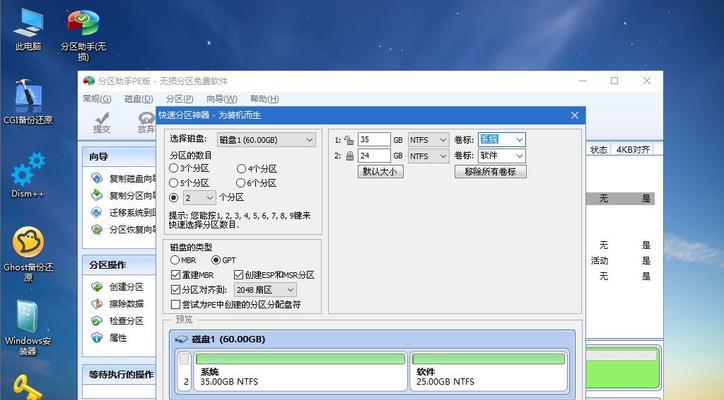Open Windows安装器 desktop icon
This screenshot has width=724, height=400.
(28, 328)
